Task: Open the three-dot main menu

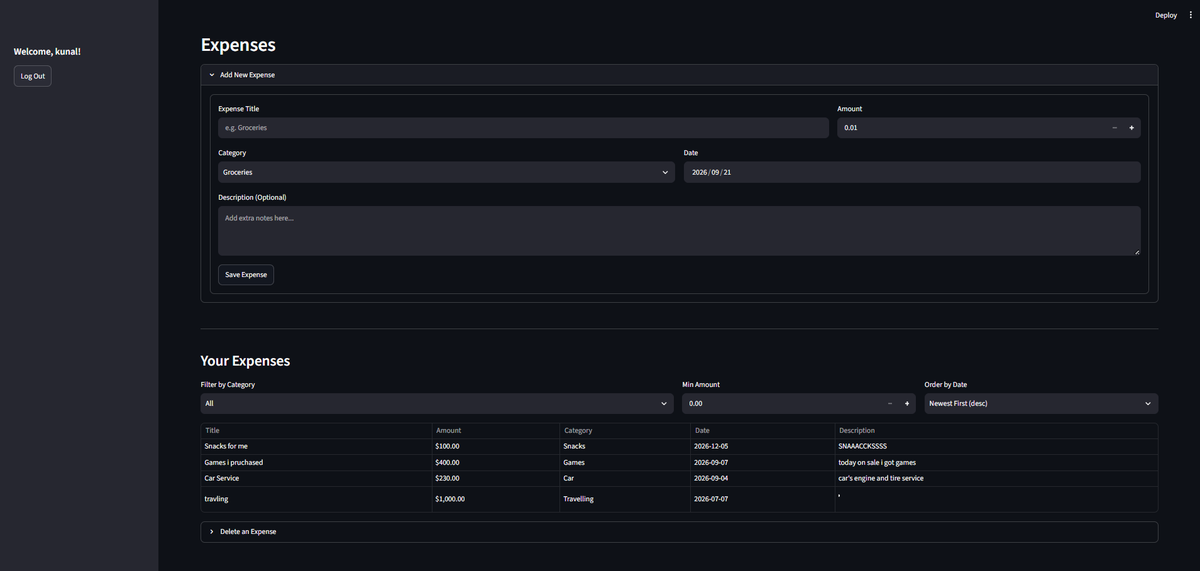Action: click(1190, 15)
